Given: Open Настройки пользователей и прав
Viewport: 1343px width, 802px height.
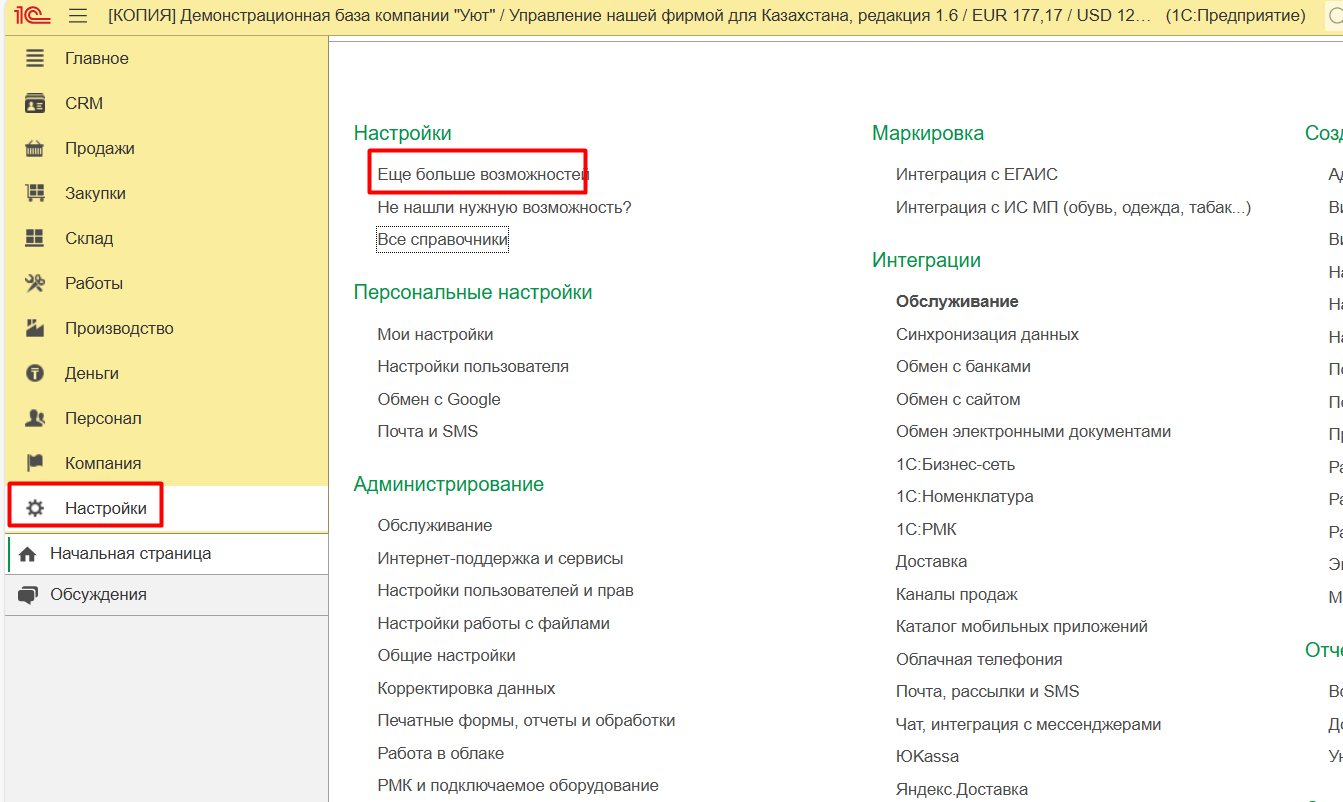Looking at the screenshot, I should pos(505,590).
